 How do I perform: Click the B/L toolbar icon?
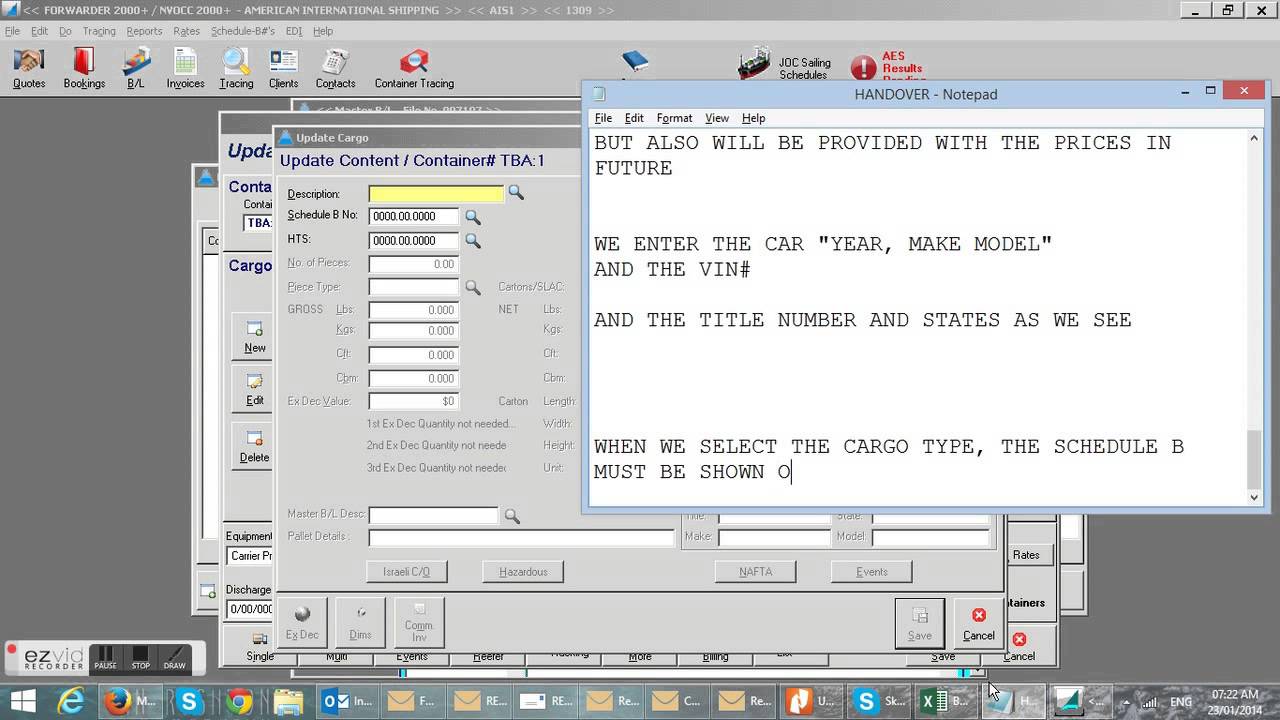point(136,69)
